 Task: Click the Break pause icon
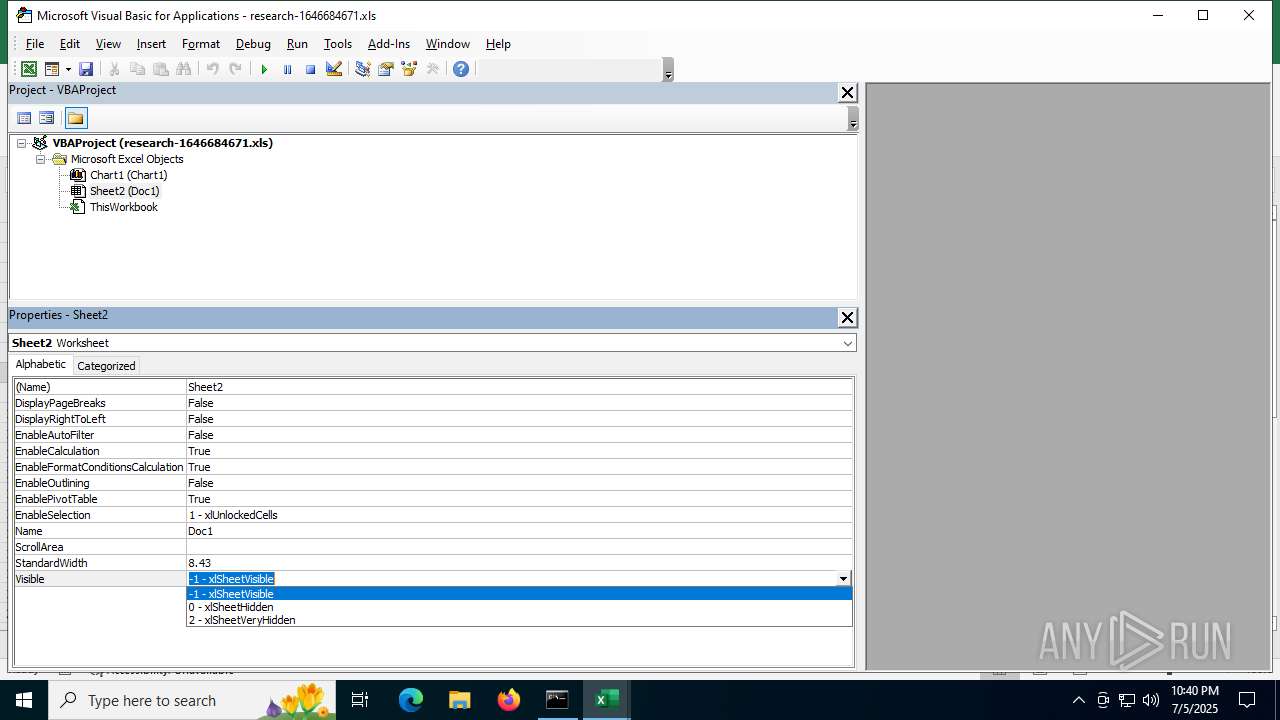pos(287,69)
